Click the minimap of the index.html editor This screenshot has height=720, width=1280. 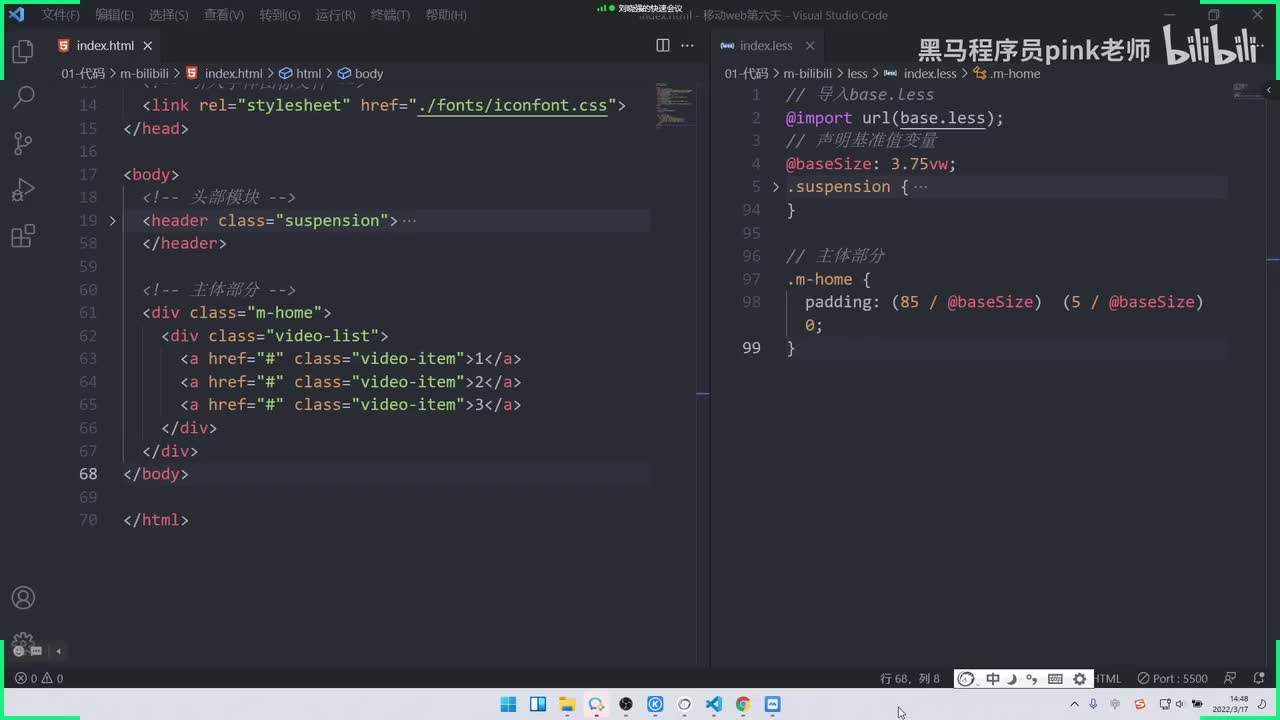[676, 104]
